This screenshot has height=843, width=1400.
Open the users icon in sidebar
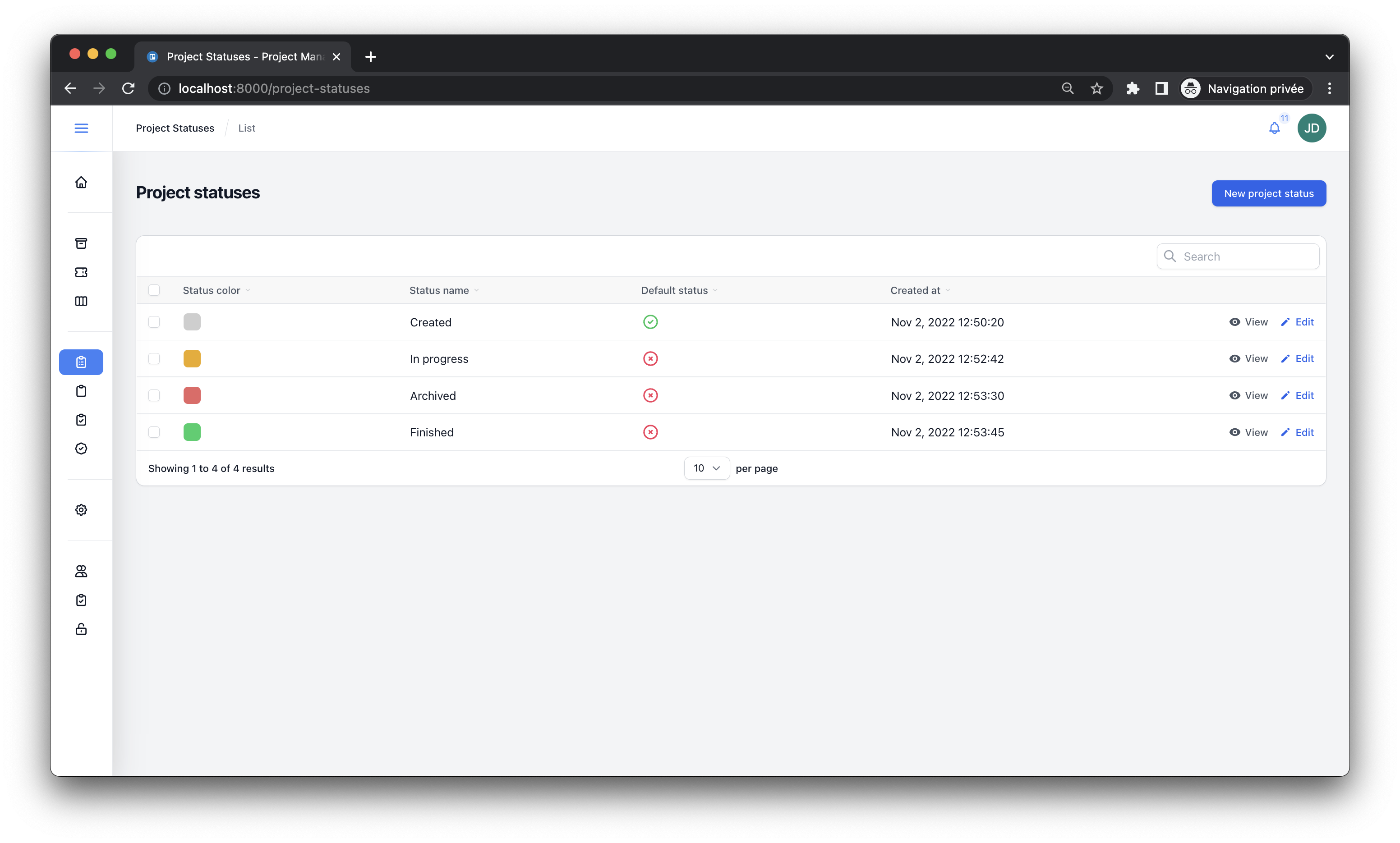pyautogui.click(x=81, y=571)
